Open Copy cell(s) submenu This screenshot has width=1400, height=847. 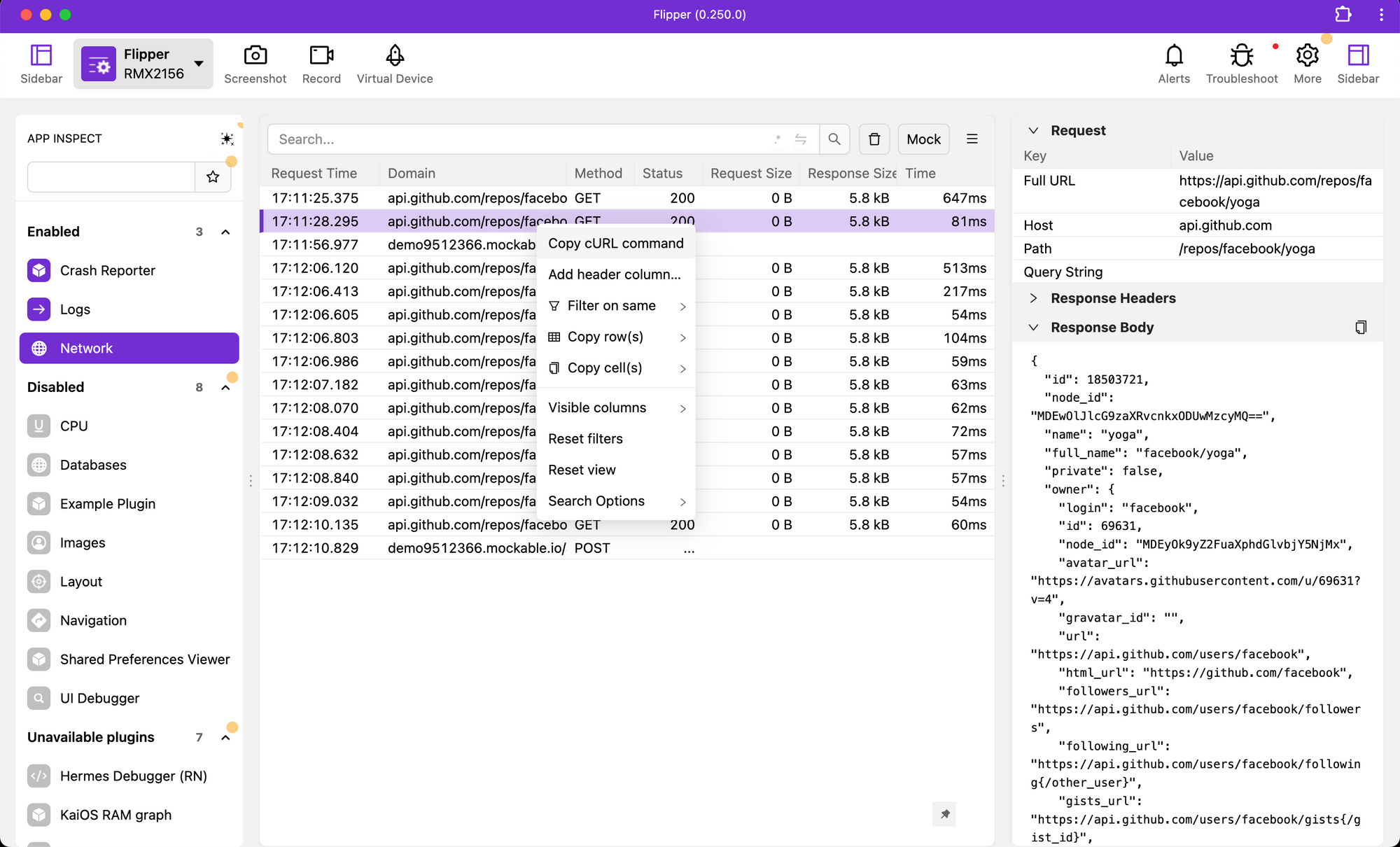pos(616,367)
